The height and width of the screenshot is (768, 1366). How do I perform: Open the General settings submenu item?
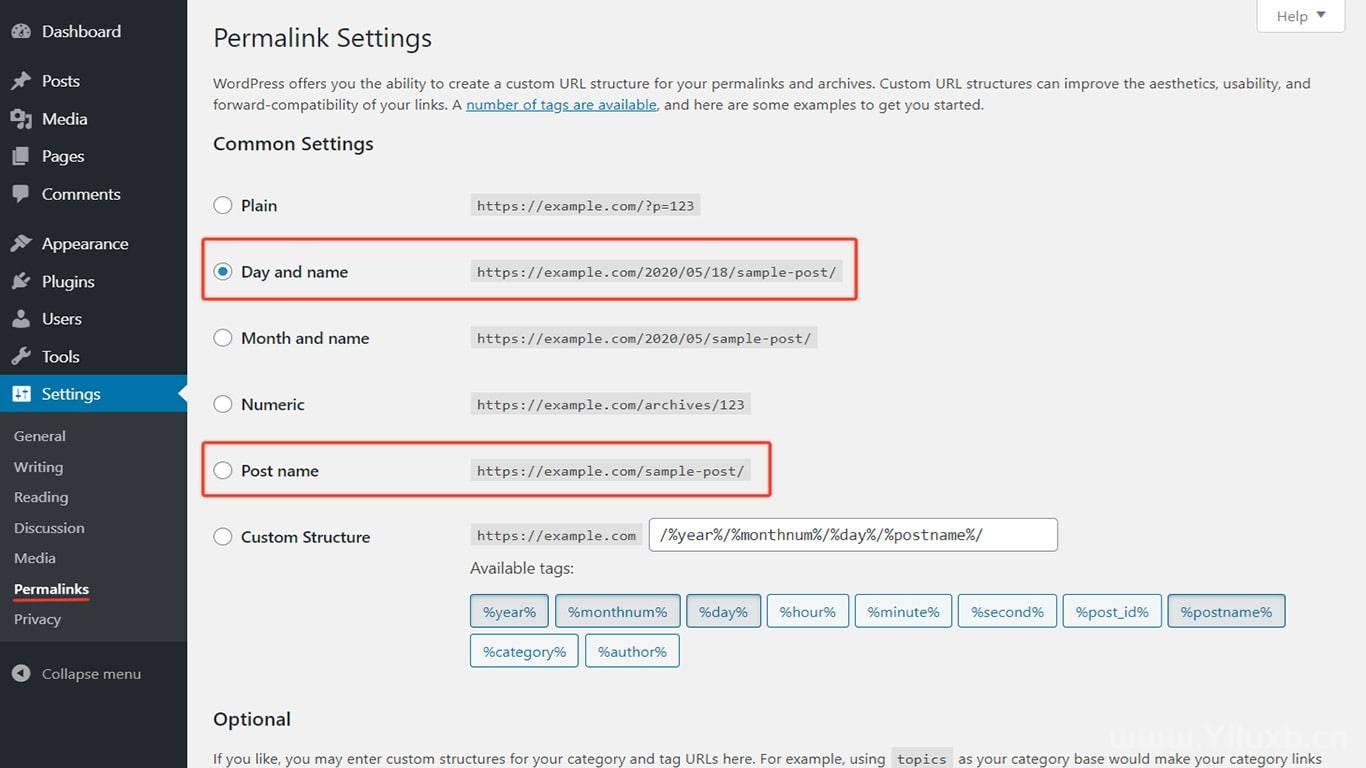pyautogui.click(x=40, y=436)
